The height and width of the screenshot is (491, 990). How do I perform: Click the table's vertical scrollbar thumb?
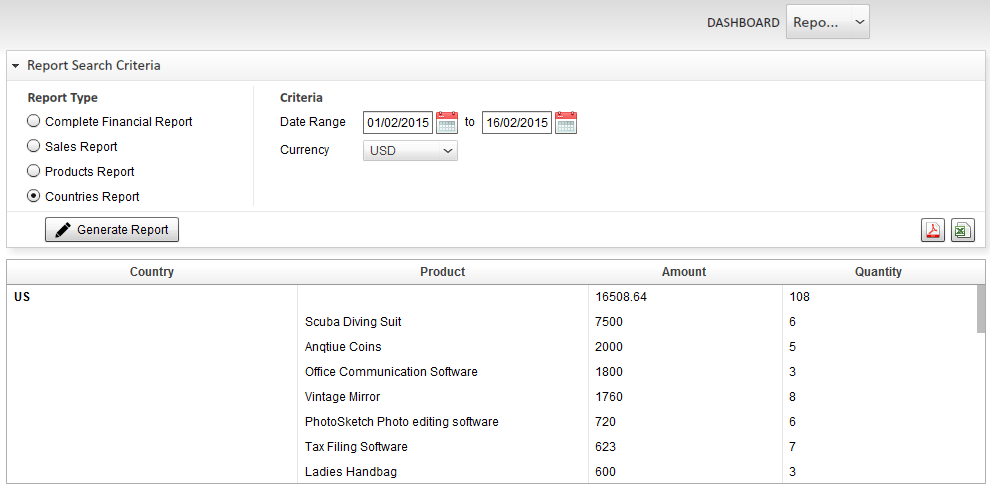(x=981, y=309)
